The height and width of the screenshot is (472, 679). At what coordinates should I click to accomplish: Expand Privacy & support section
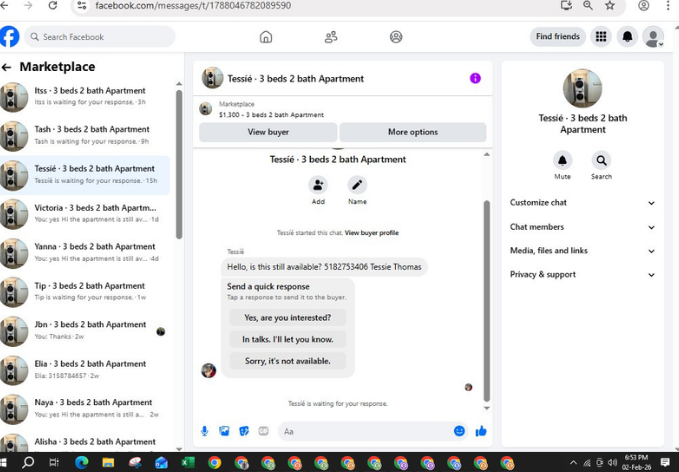582,275
